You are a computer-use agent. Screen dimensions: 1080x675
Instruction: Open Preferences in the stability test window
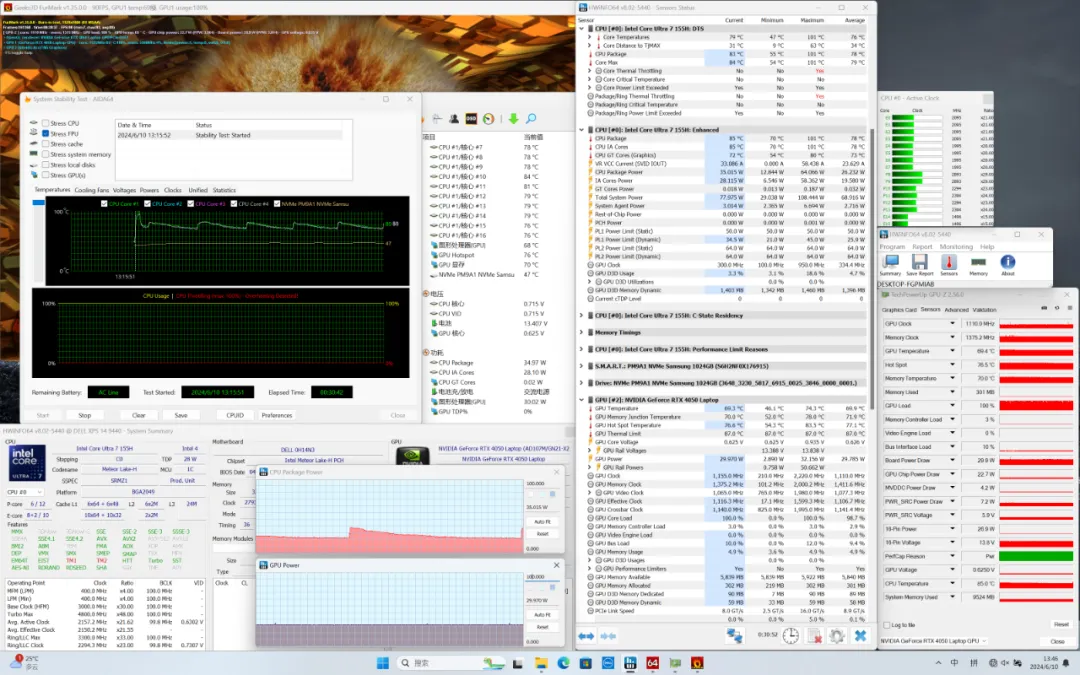click(277, 415)
